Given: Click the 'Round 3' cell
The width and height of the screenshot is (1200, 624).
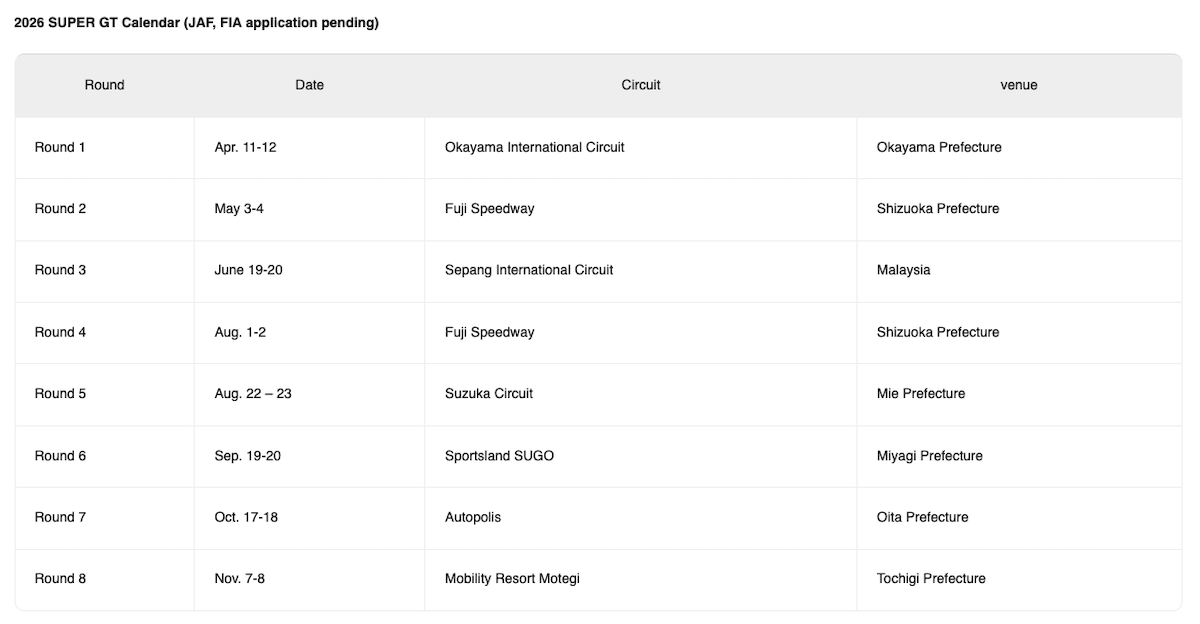Looking at the screenshot, I should click(x=104, y=270).
